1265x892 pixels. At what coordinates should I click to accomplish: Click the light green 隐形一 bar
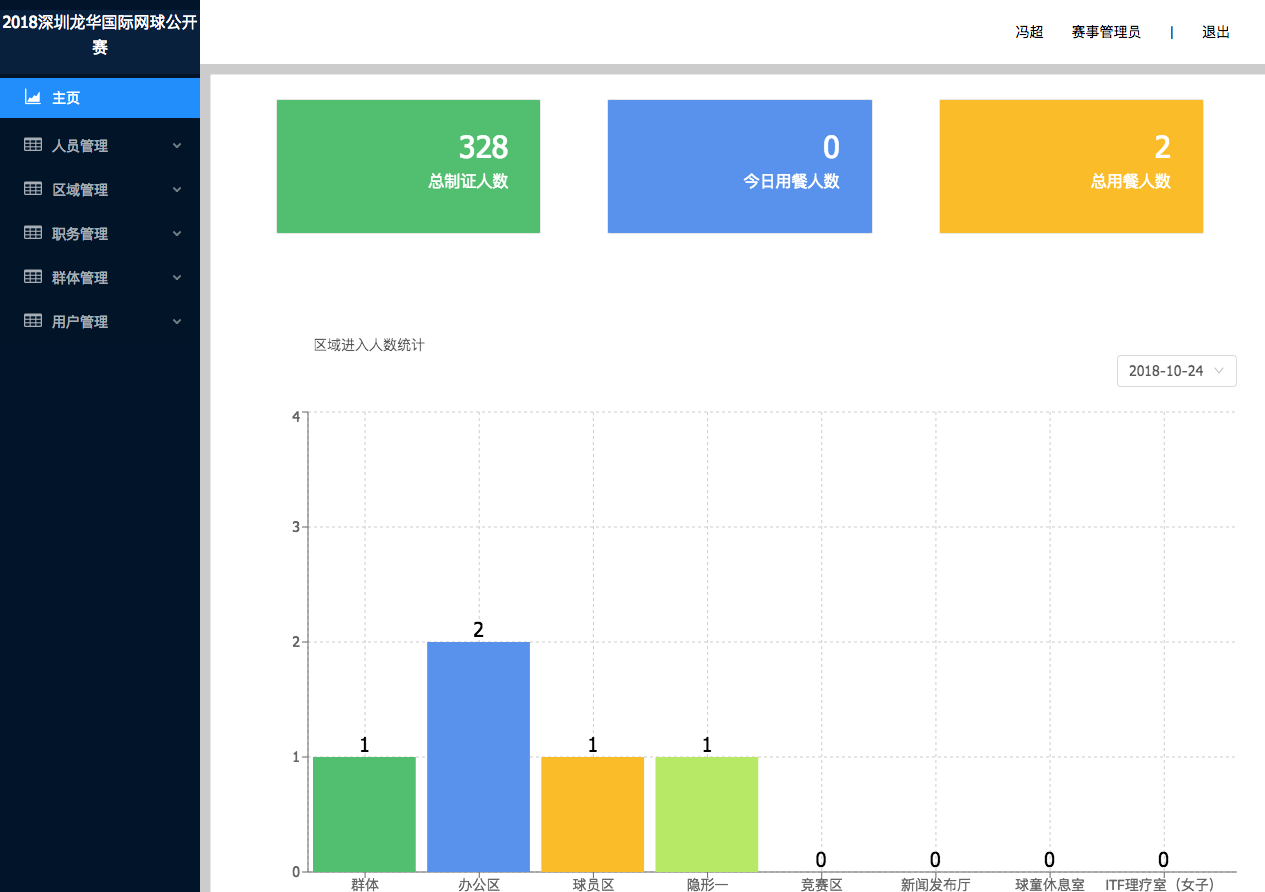pos(706,813)
